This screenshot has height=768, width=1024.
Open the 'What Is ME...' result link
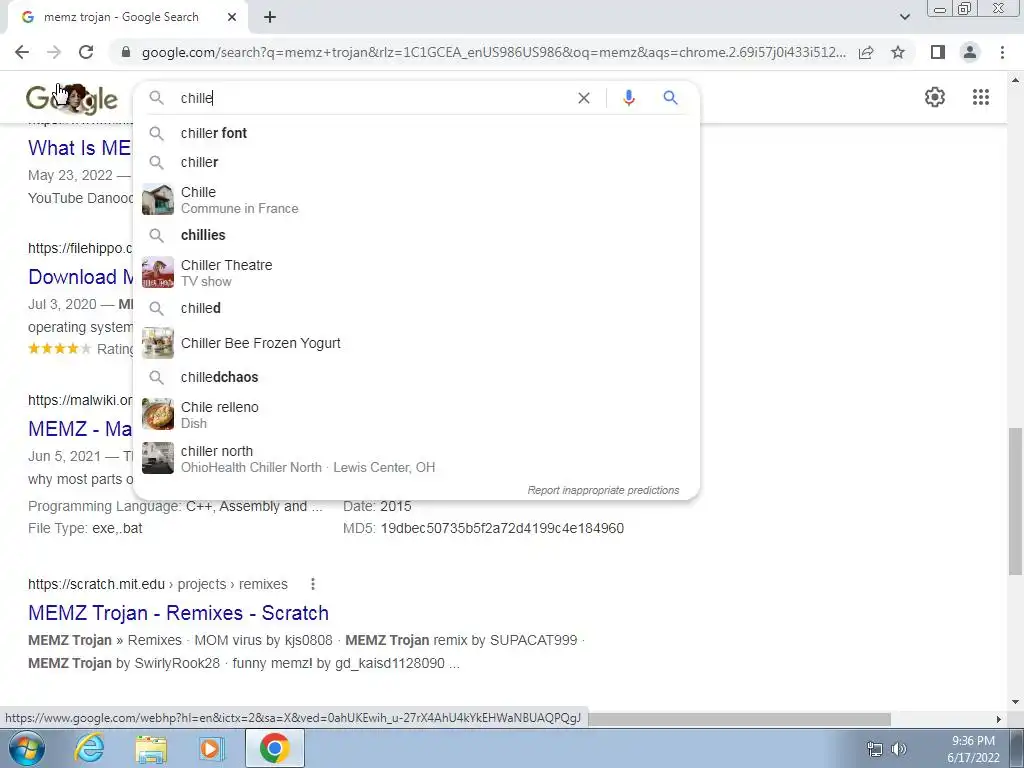(x=80, y=148)
